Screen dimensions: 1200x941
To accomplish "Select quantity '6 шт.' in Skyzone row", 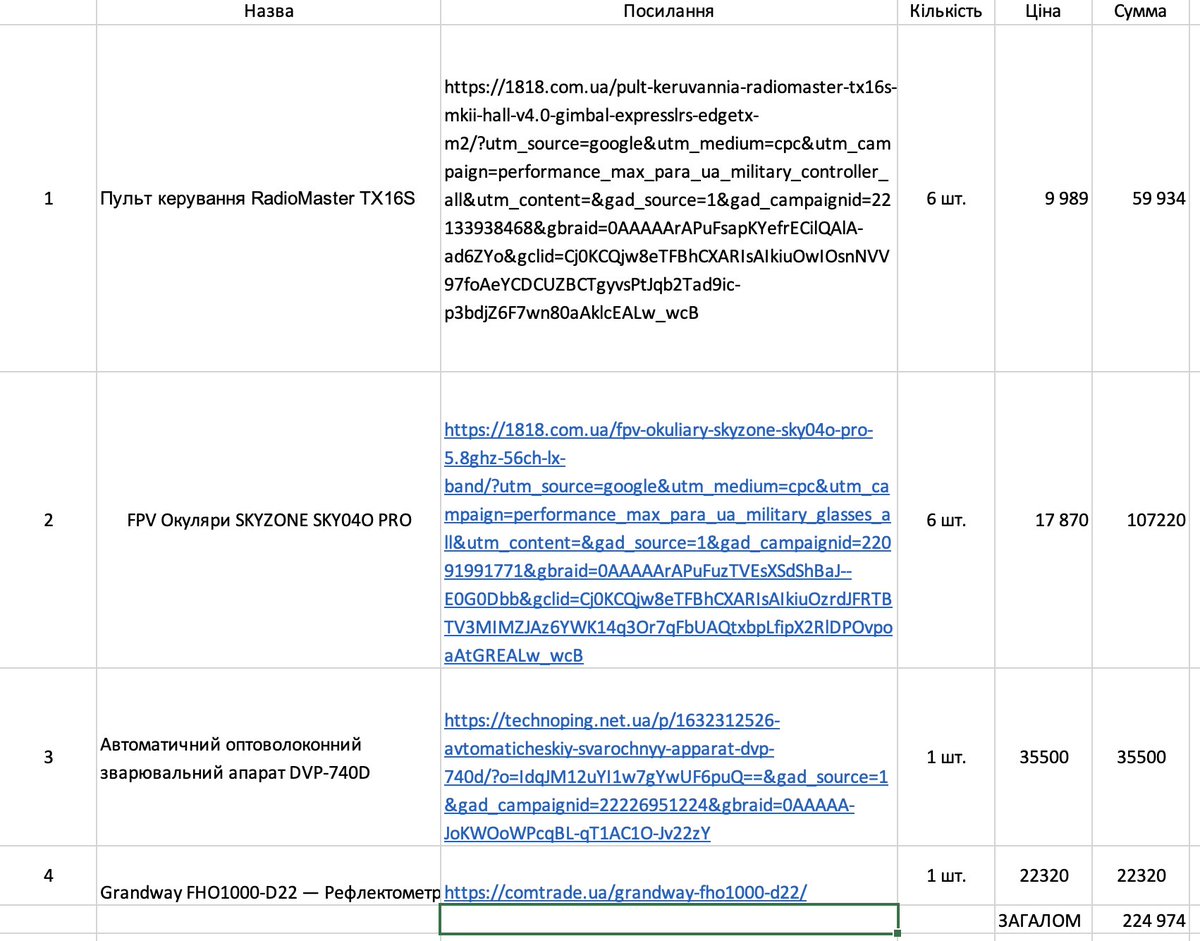I will (946, 520).
